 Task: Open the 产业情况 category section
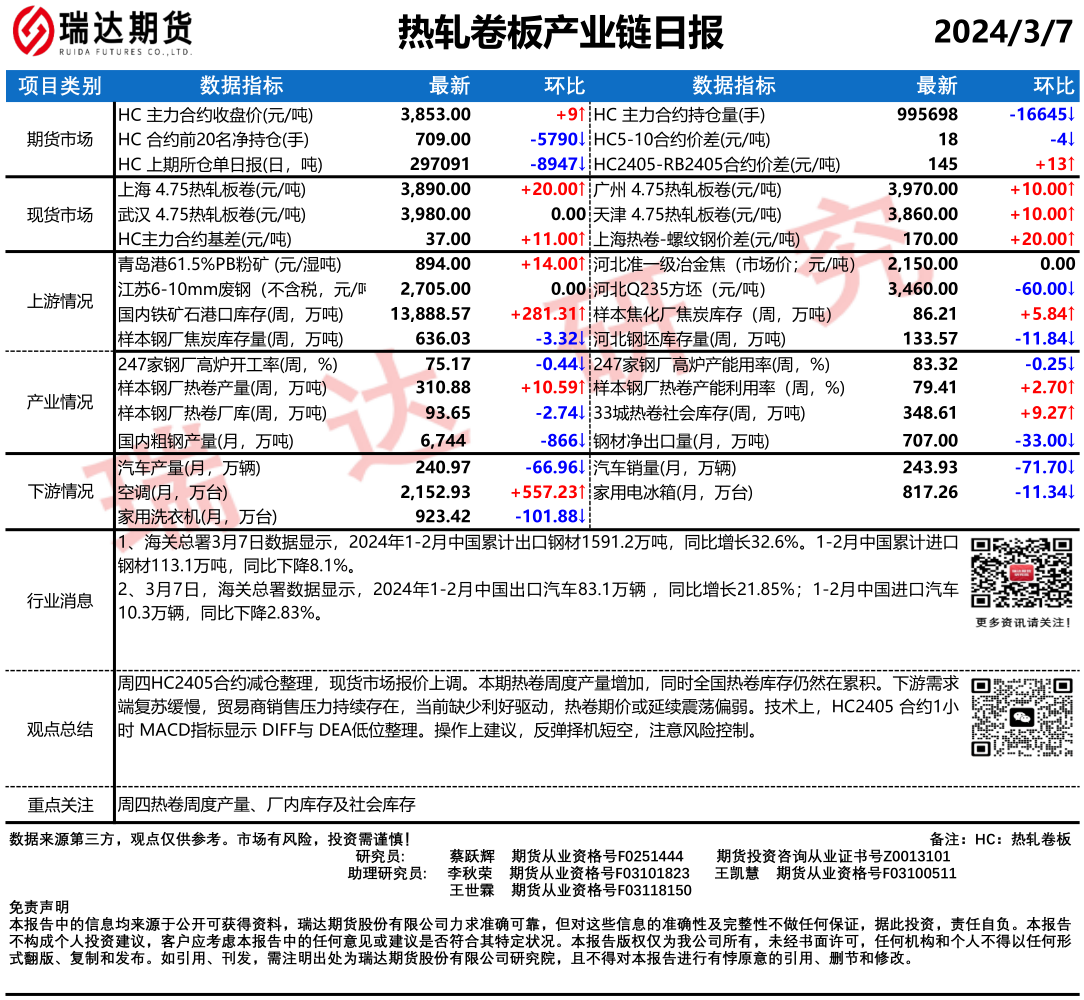(x=60, y=402)
